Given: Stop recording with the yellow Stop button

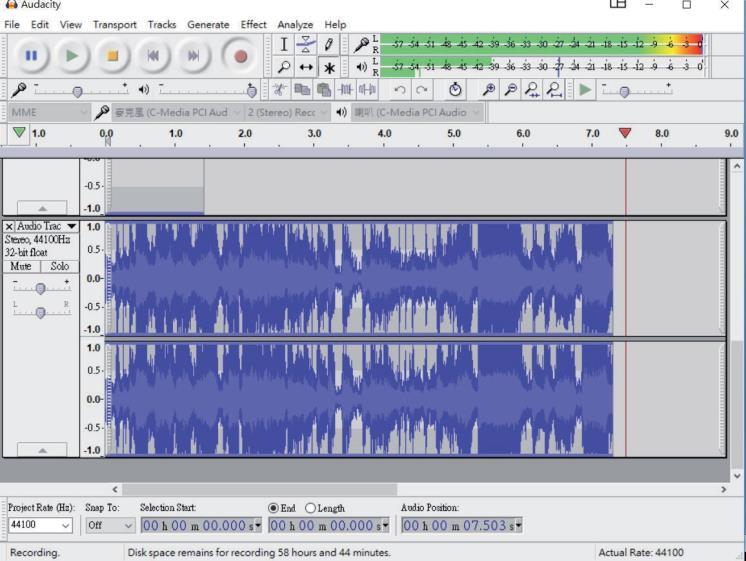Looking at the screenshot, I should [x=112, y=56].
